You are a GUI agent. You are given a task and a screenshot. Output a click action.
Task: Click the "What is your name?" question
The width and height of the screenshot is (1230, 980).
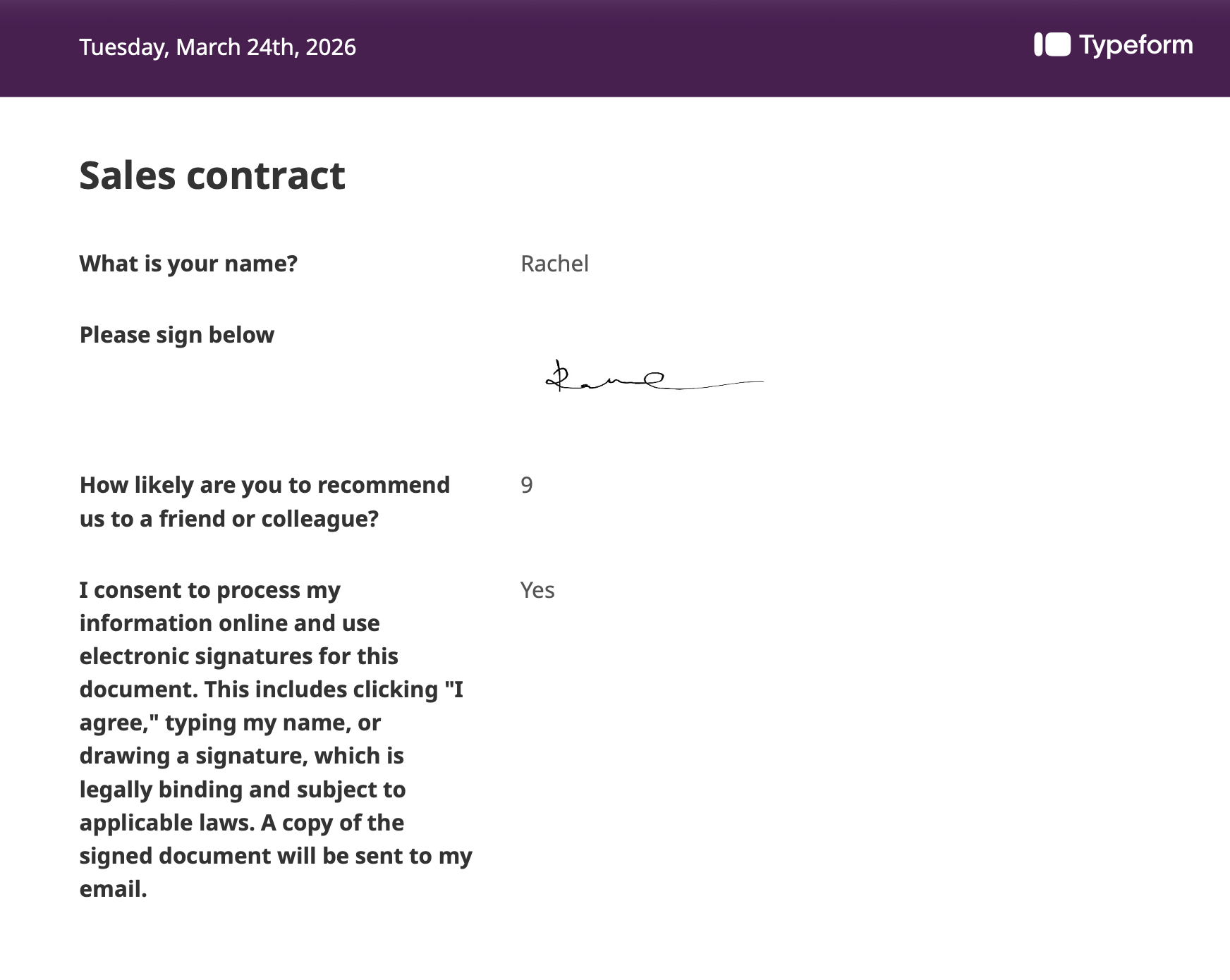tap(188, 264)
